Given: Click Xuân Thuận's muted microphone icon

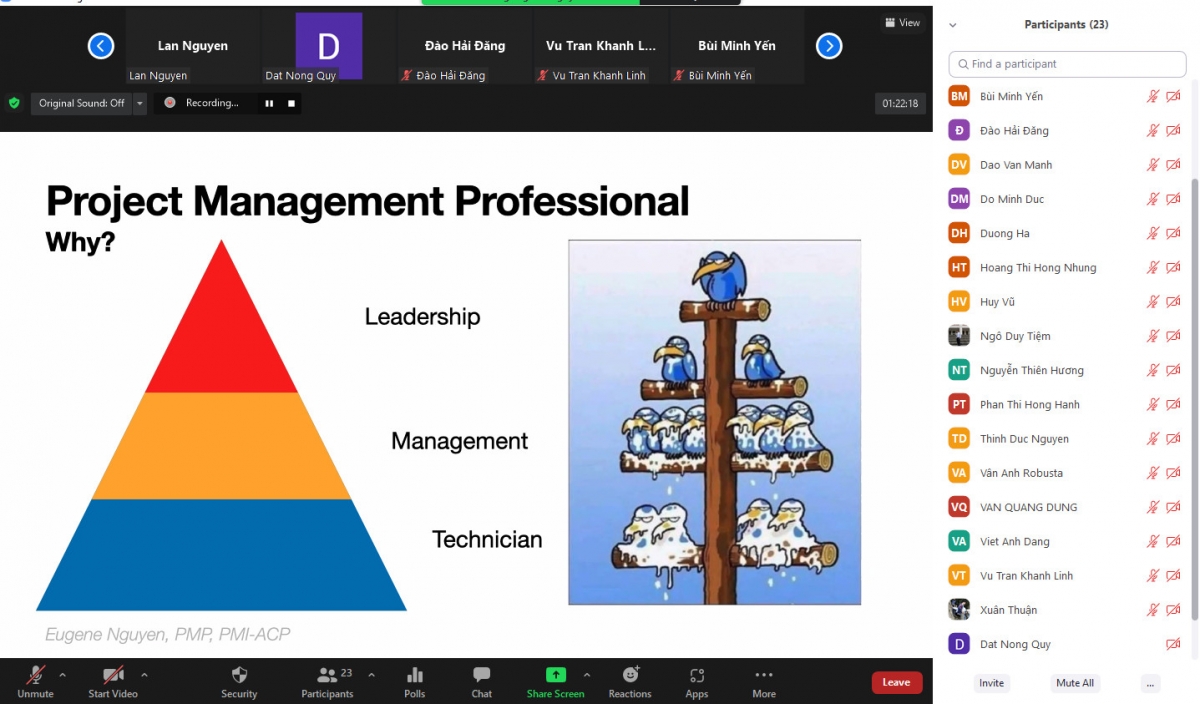Looking at the screenshot, I should 1153,610.
